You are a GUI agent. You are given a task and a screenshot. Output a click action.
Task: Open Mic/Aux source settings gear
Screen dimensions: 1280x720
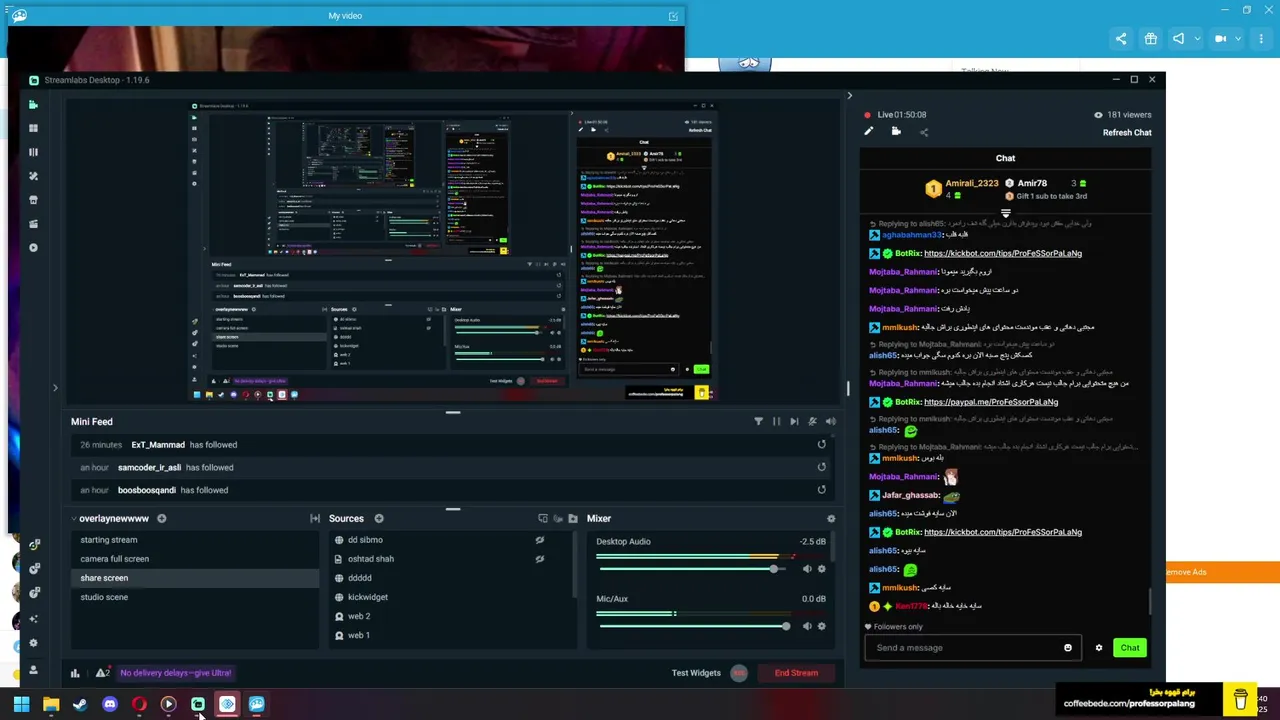point(822,626)
